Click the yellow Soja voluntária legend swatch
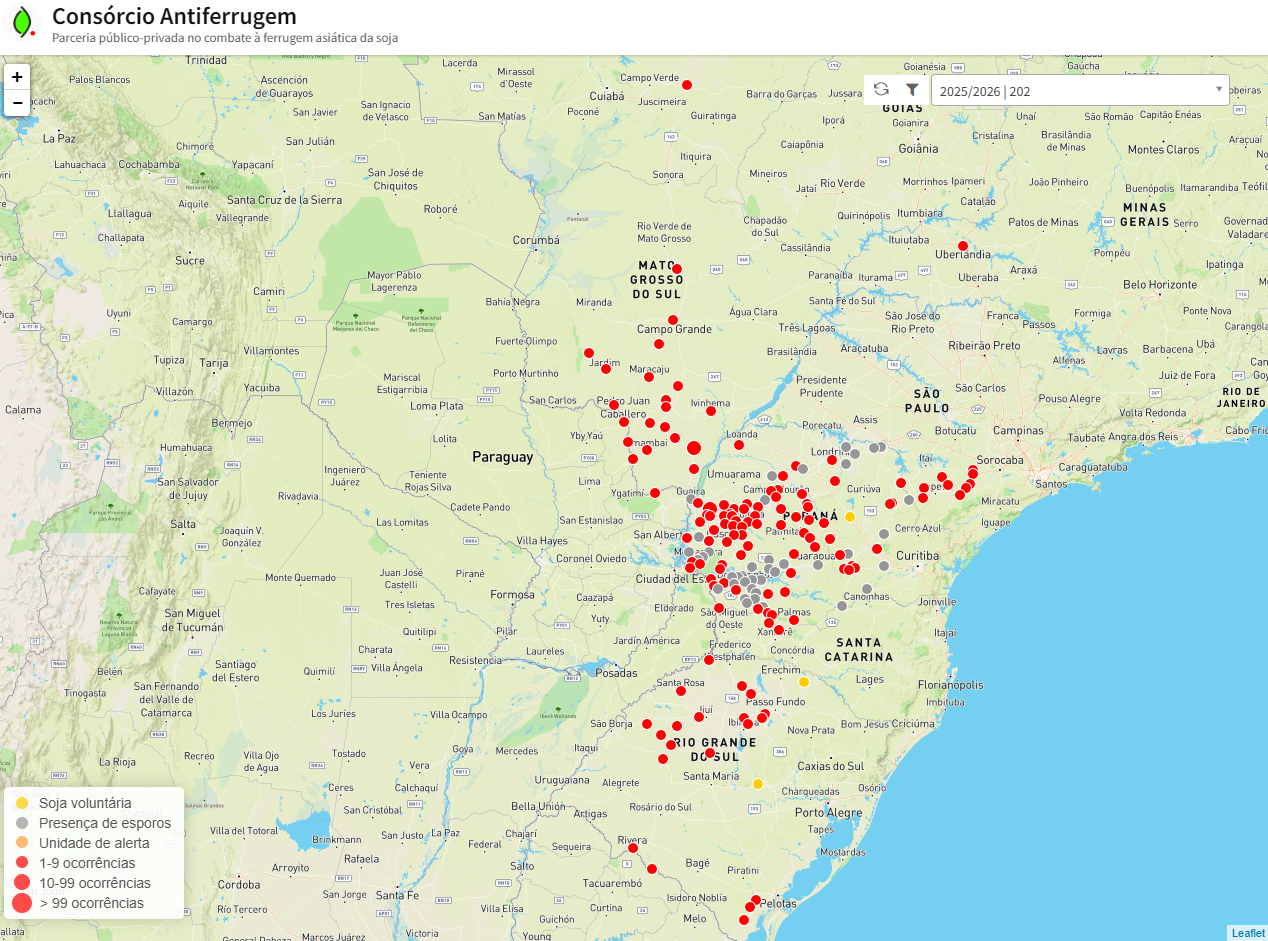The width and height of the screenshot is (1268, 941). coord(22,803)
